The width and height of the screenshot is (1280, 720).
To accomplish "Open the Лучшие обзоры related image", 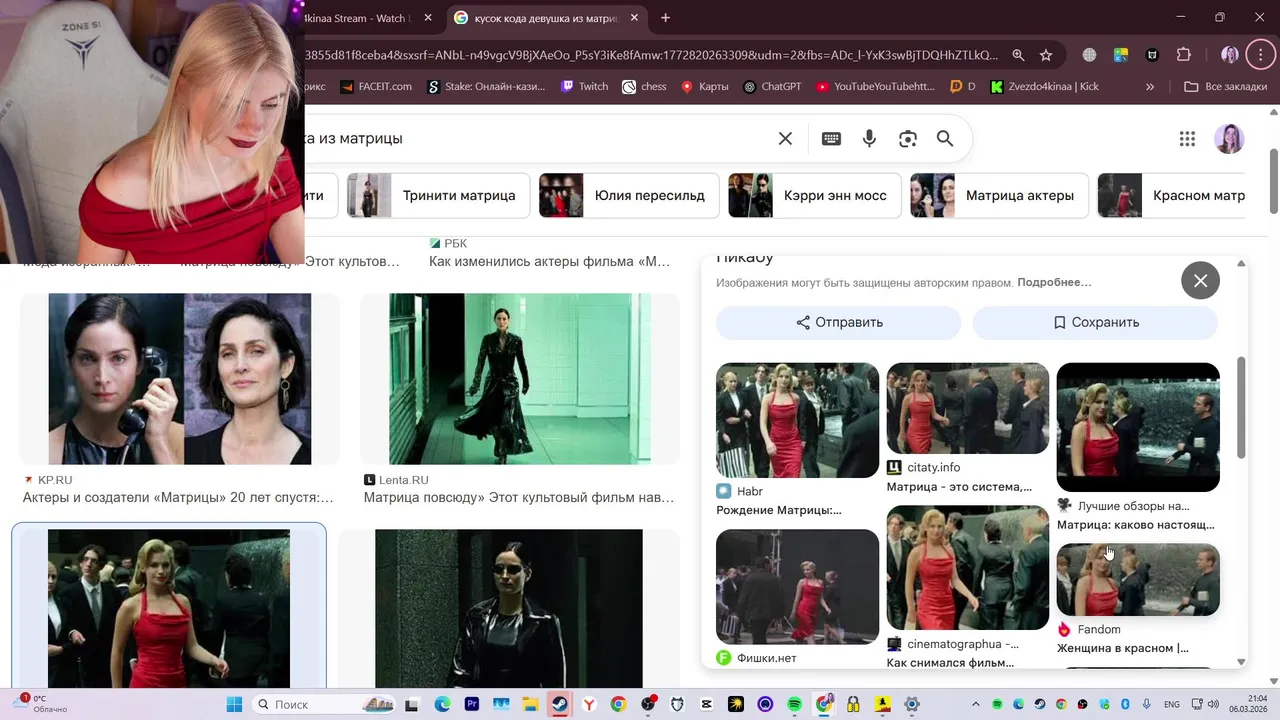I will coord(1138,427).
